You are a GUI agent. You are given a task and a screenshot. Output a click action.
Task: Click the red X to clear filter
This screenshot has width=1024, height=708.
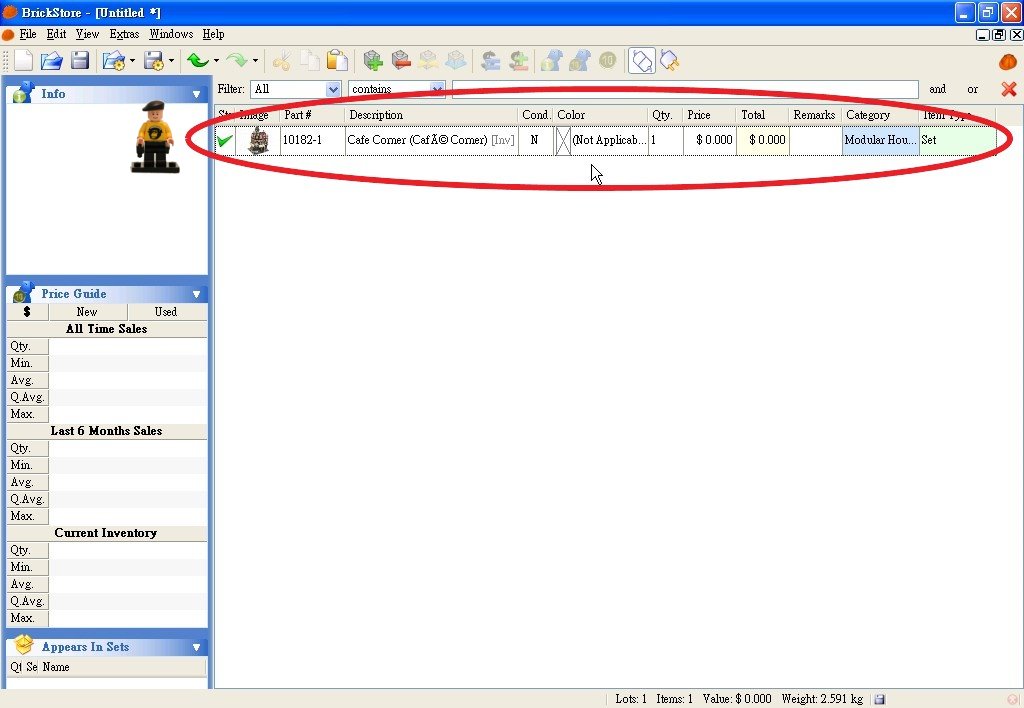point(1008,89)
